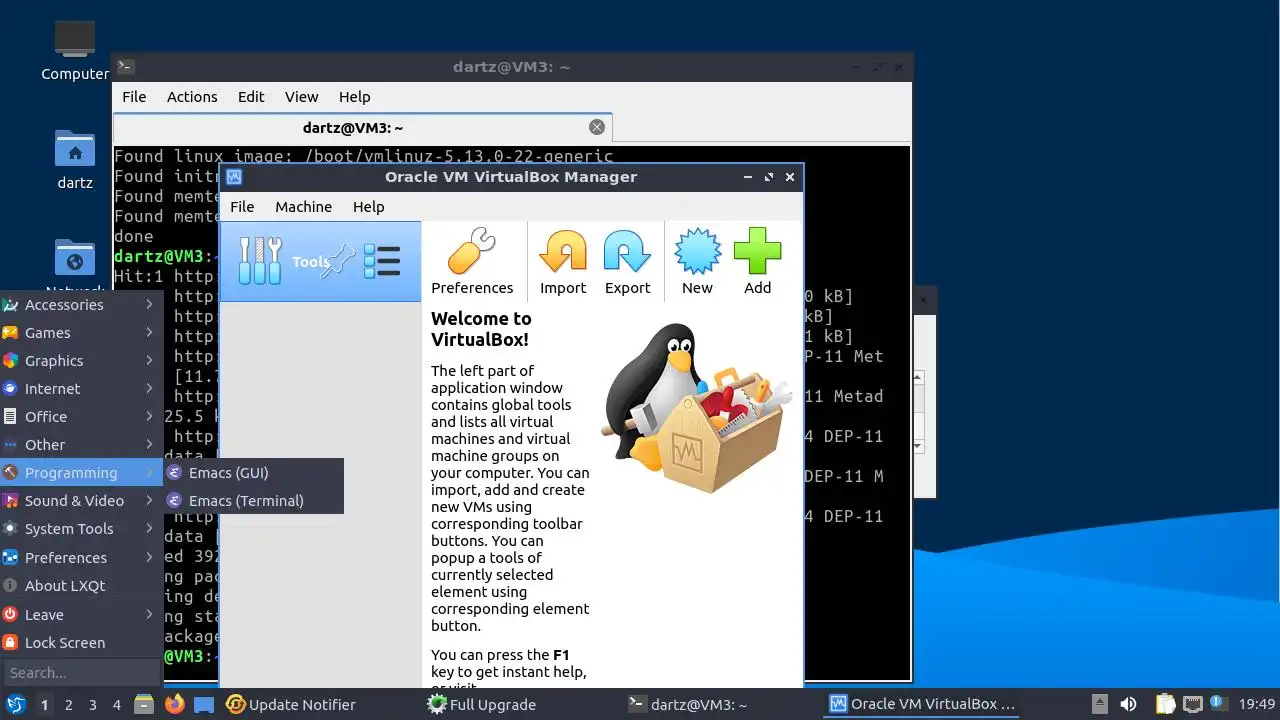Close the dartz@VM3 terminal tab
Screen dimensions: 1280x720
597,127
